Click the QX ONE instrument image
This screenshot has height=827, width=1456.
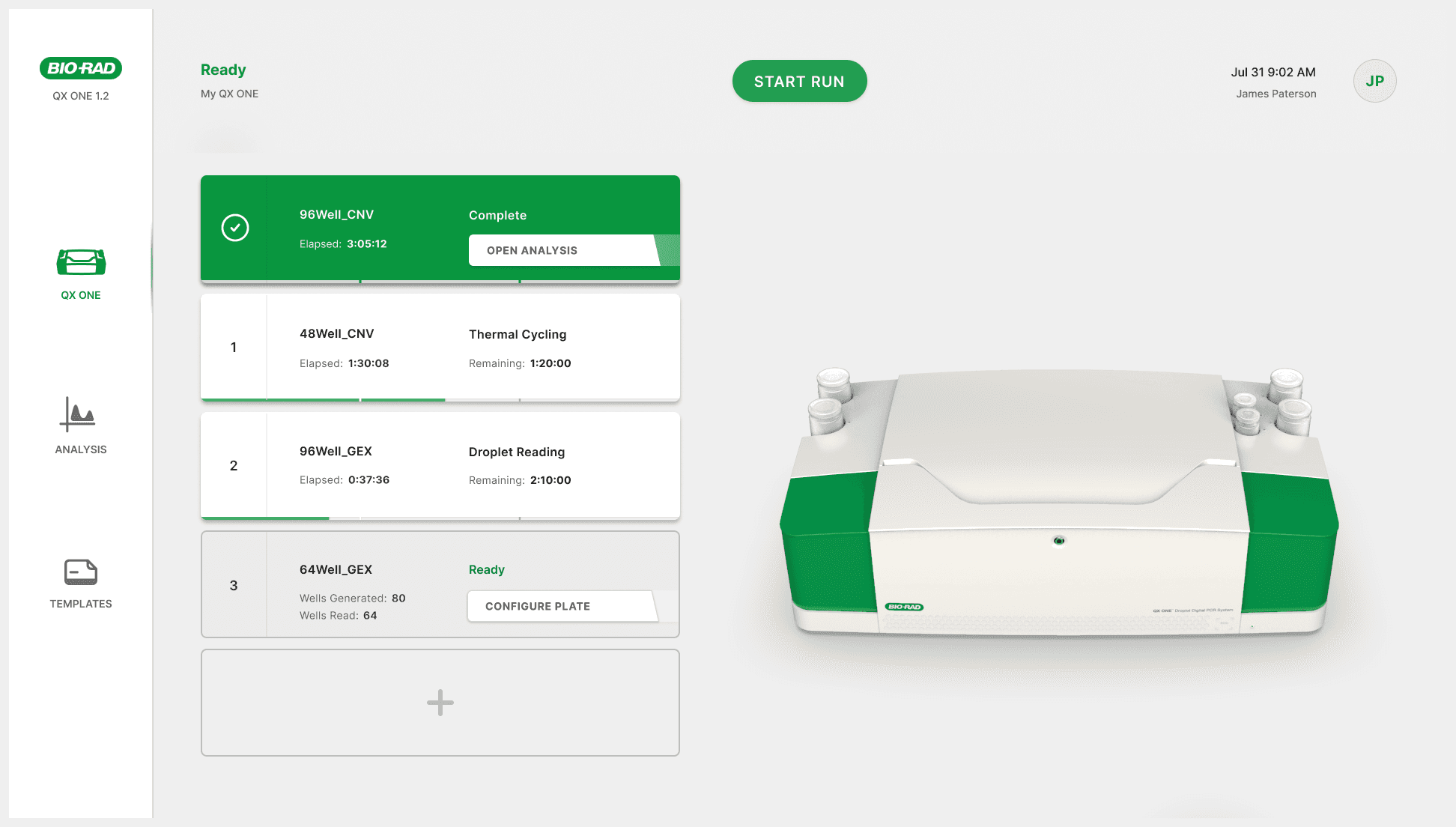pos(1058,502)
